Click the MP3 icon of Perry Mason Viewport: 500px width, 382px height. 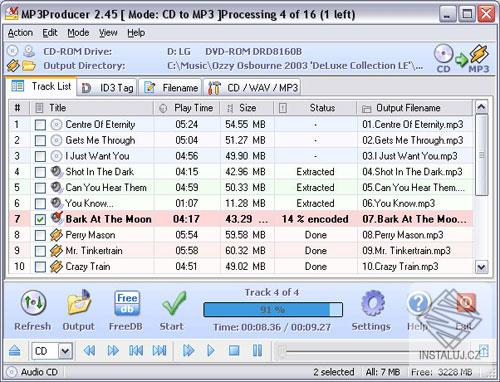(x=56, y=235)
